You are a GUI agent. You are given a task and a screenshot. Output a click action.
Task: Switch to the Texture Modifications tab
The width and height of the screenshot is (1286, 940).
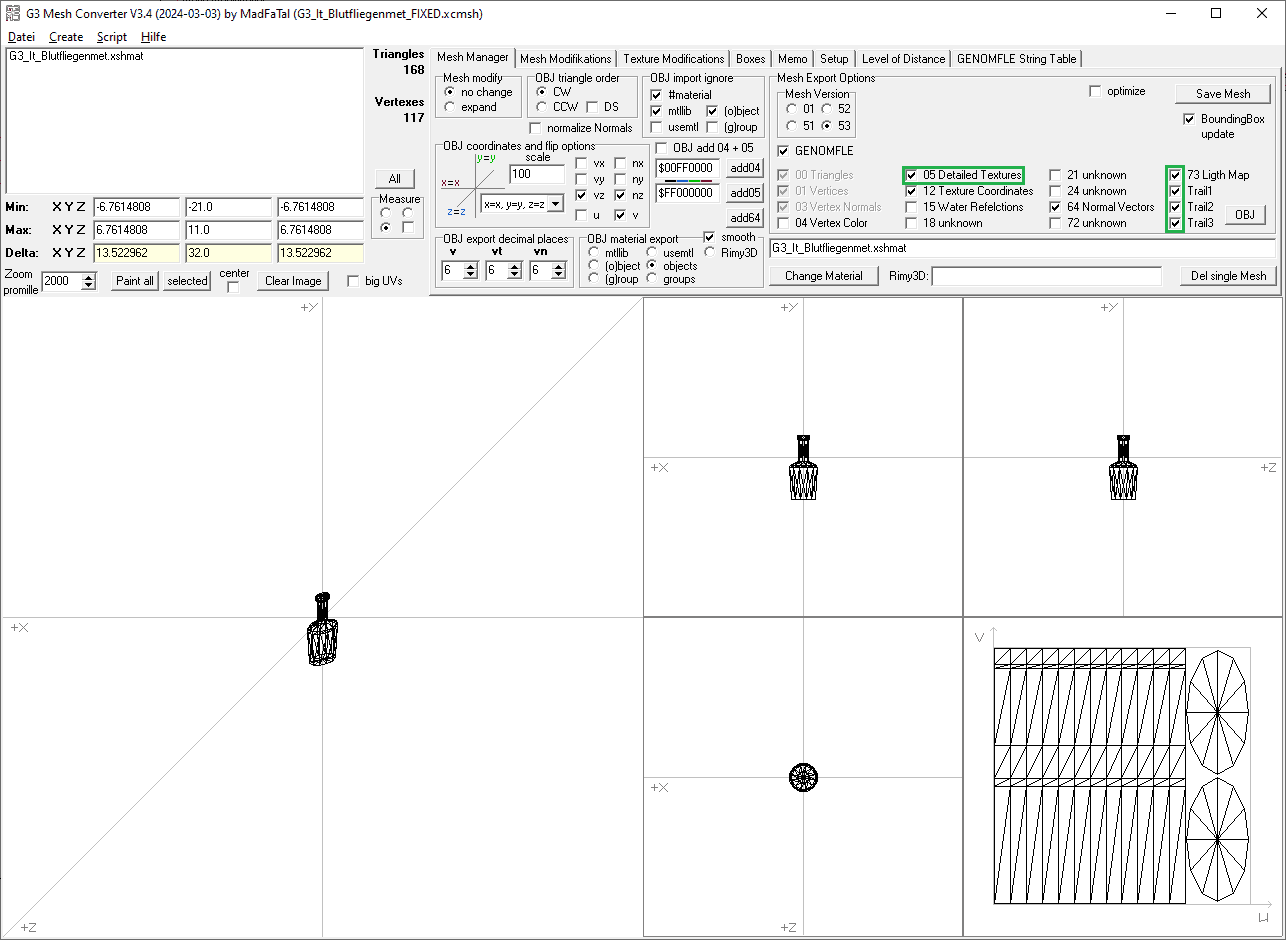click(673, 59)
